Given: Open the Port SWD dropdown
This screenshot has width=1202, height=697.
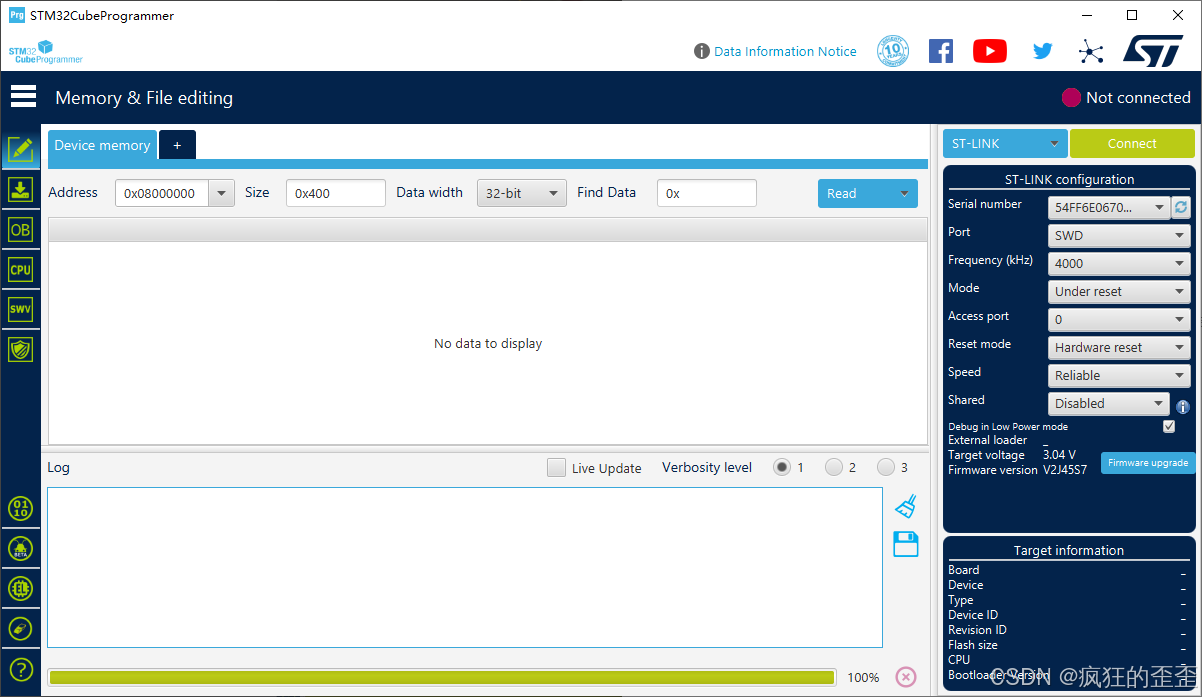Looking at the screenshot, I should (1119, 235).
